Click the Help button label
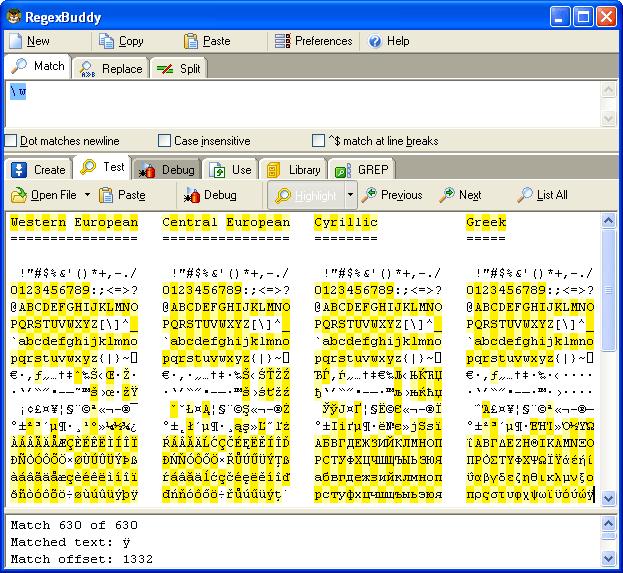 point(398,41)
